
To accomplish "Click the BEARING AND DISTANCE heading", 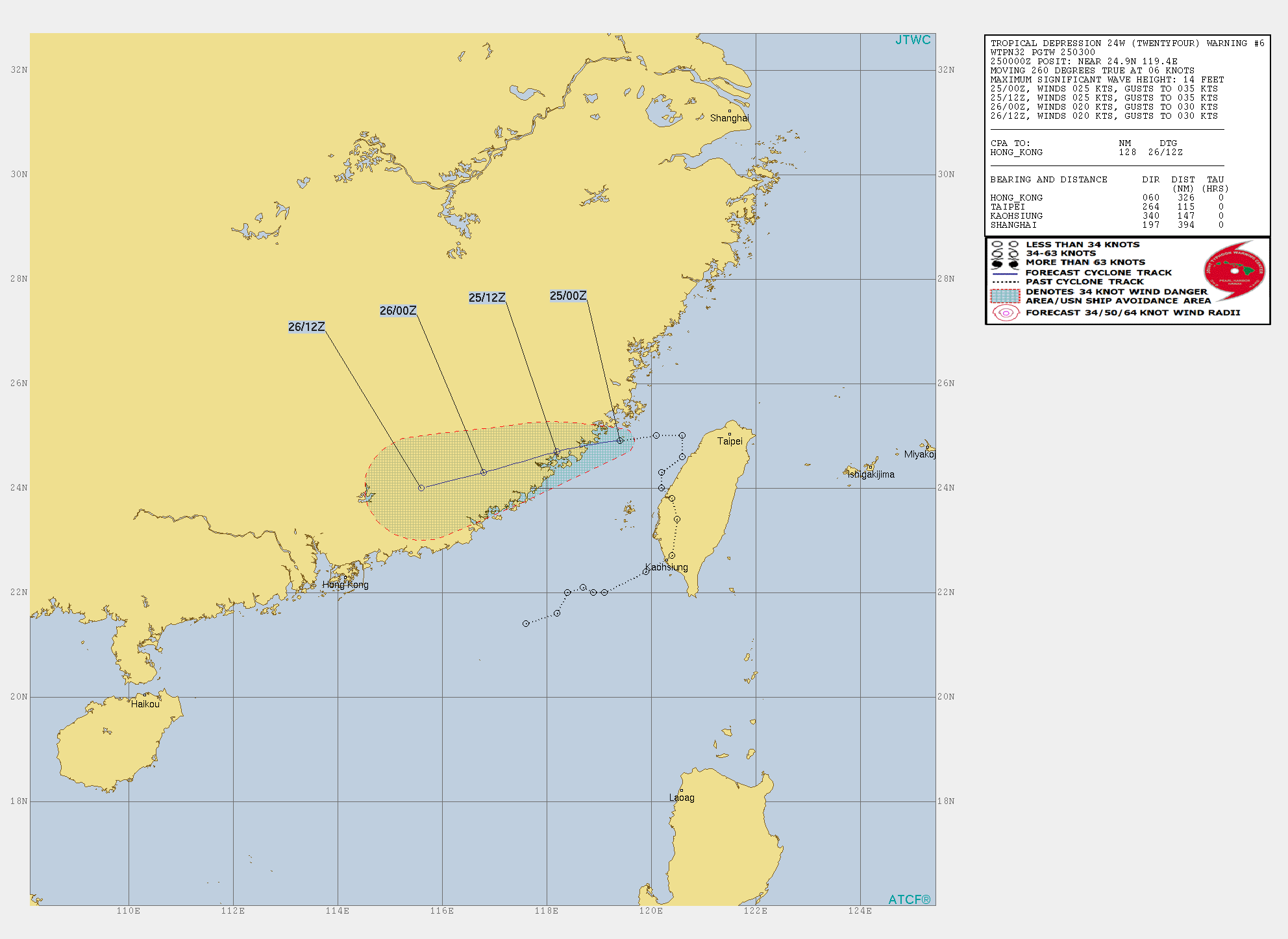I will [x=1048, y=180].
